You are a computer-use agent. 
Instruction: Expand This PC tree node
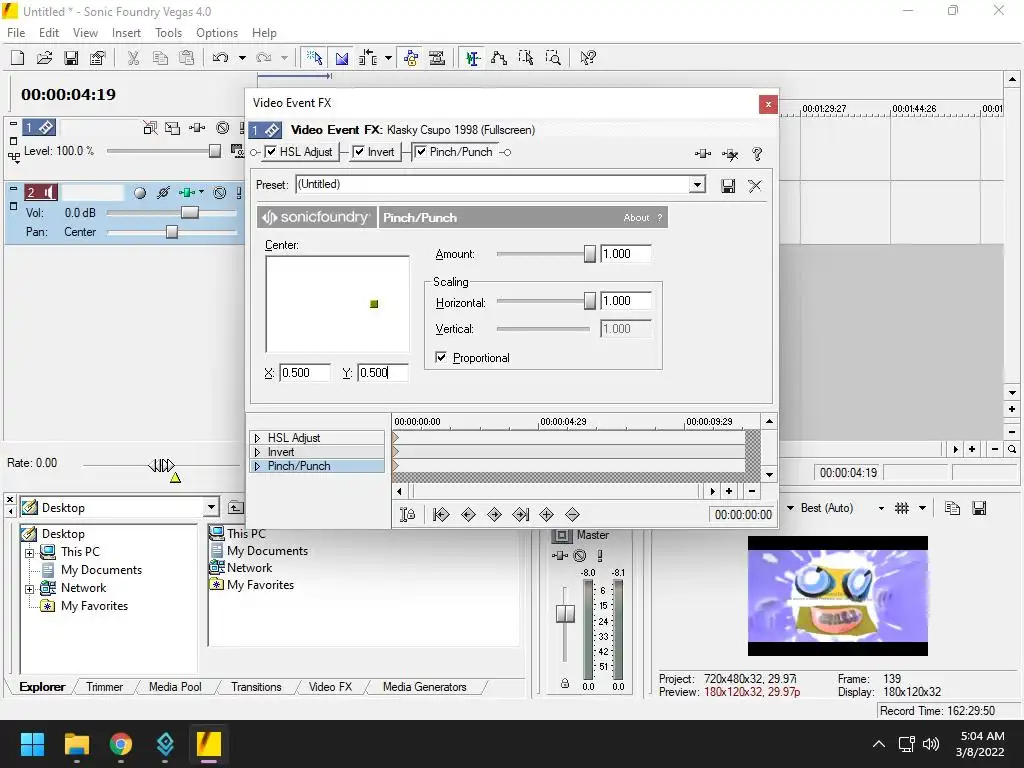30,553
